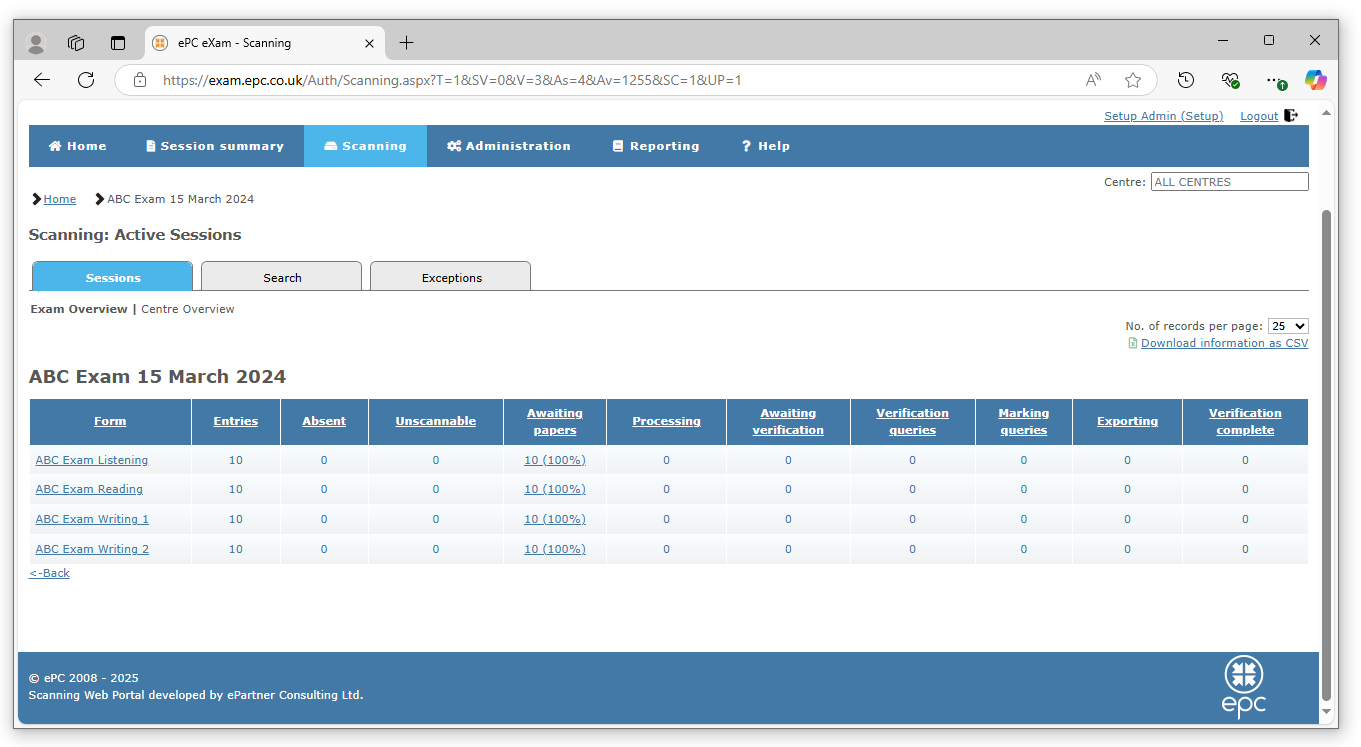Sort by Form column header
The height and width of the screenshot is (747, 1361).
[x=110, y=421]
